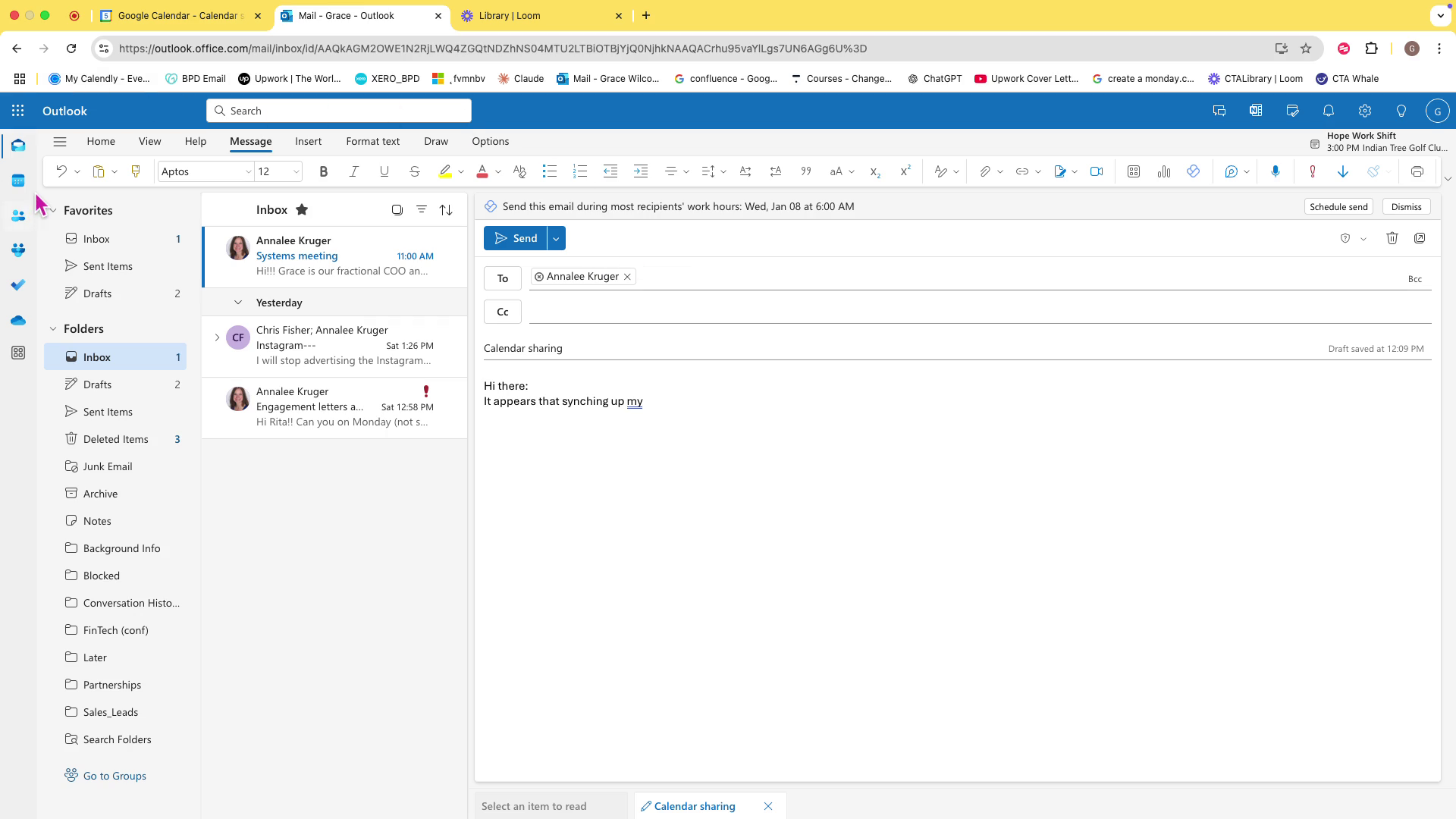Click the Dictate microphone icon
The width and height of the screenshot is (1456, 819).
click(x=1276, y=172)
